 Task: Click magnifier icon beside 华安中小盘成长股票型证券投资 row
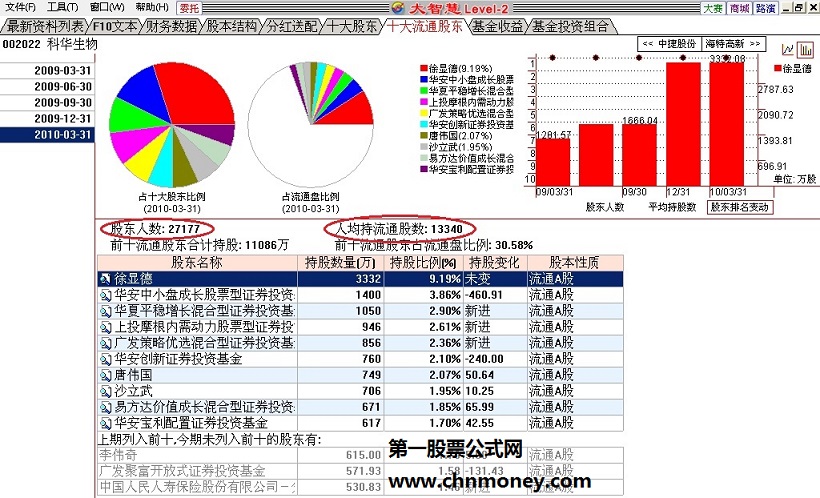click(x=105, y=295)
